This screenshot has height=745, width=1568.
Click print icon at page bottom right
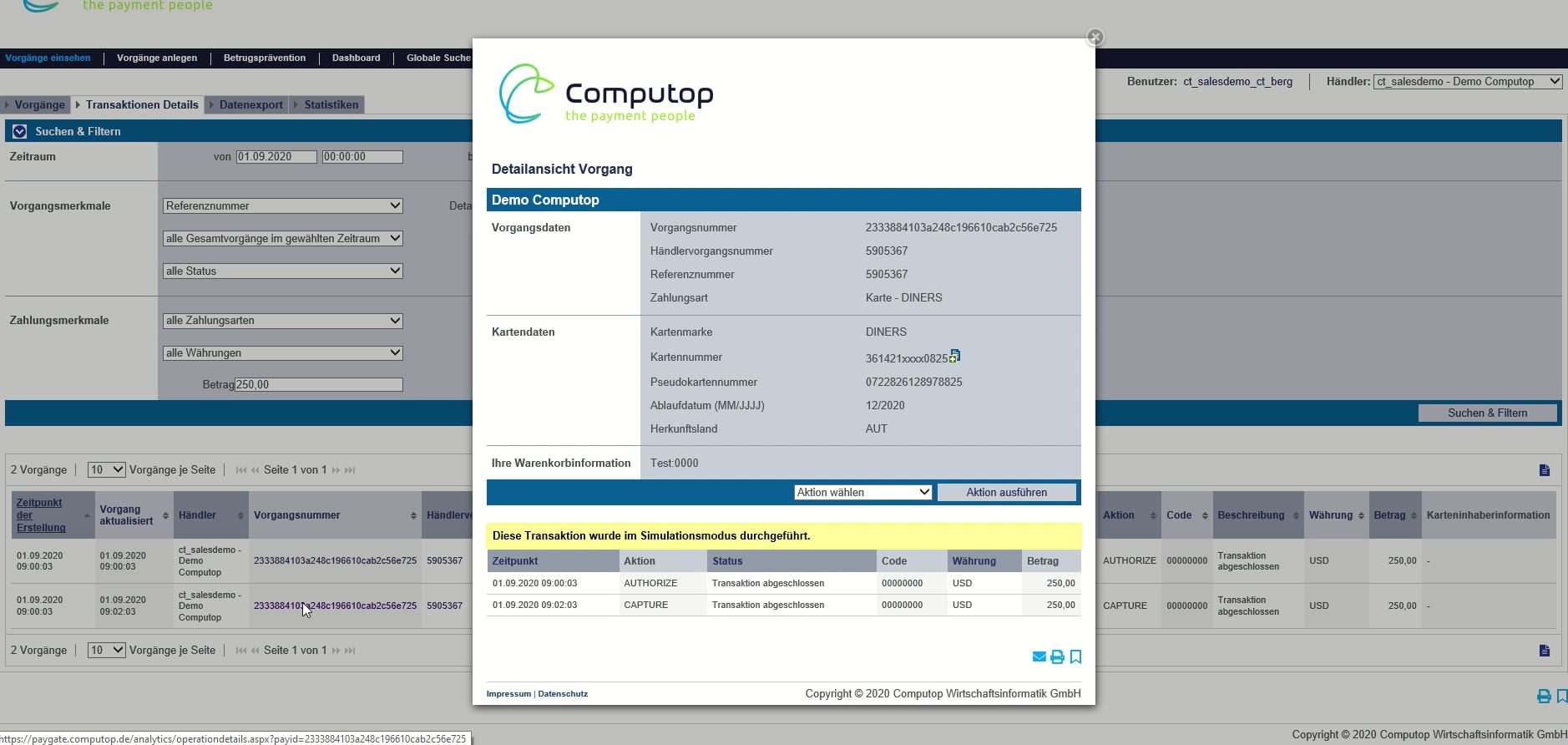pos(1545,696)
